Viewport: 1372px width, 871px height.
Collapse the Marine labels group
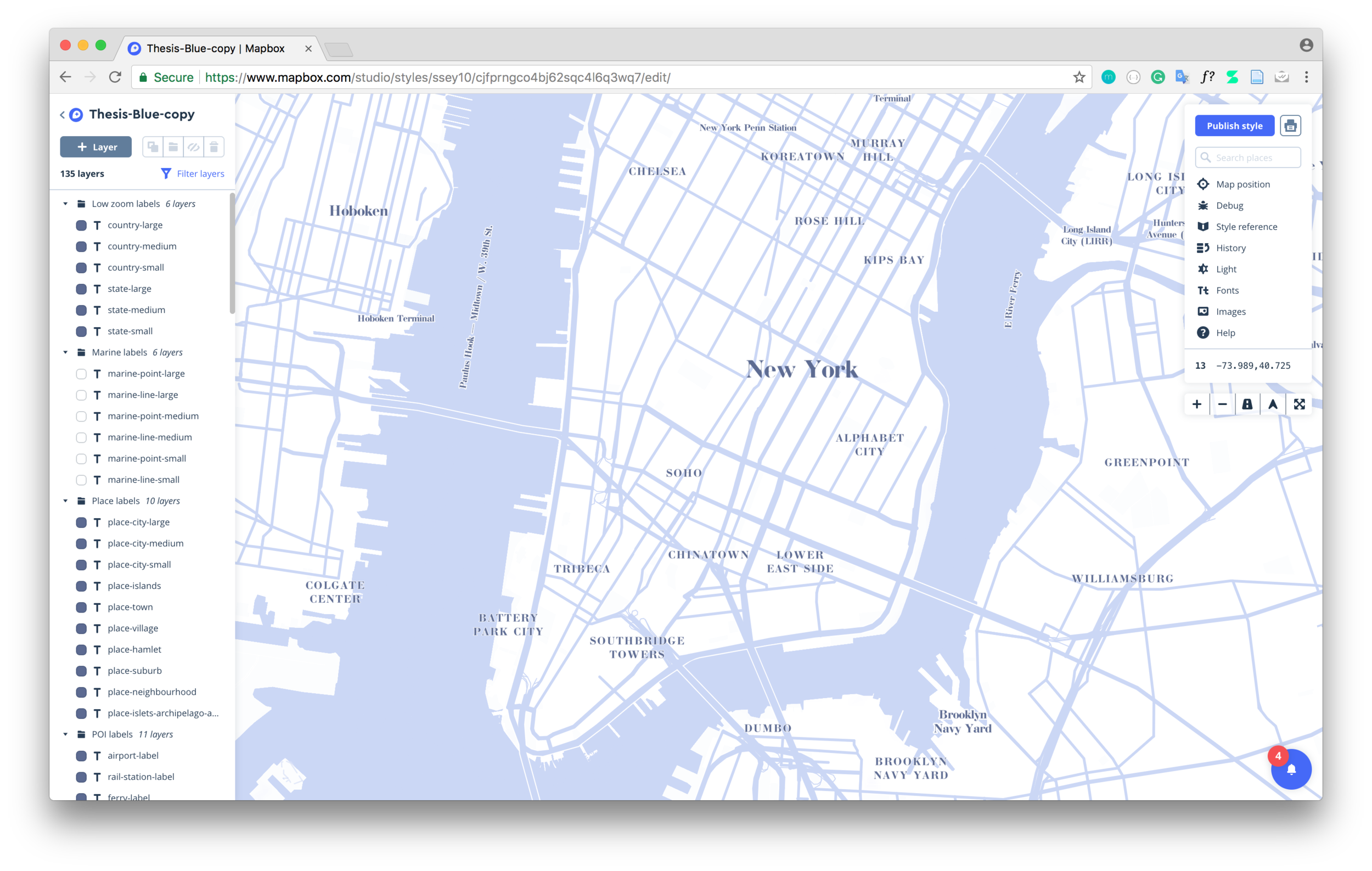point(65,352)
